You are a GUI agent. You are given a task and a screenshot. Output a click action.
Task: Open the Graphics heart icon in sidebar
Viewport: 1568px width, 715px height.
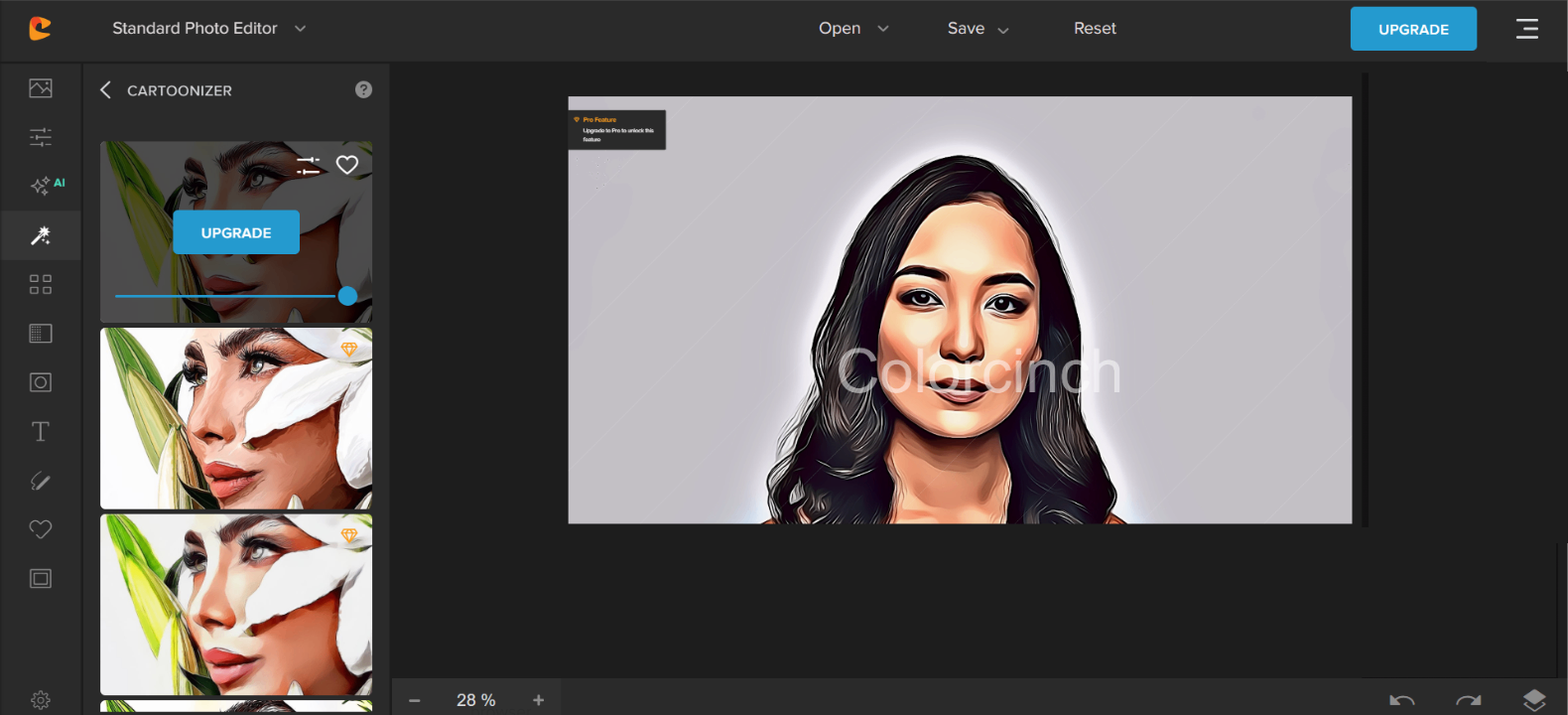point(41,529)
